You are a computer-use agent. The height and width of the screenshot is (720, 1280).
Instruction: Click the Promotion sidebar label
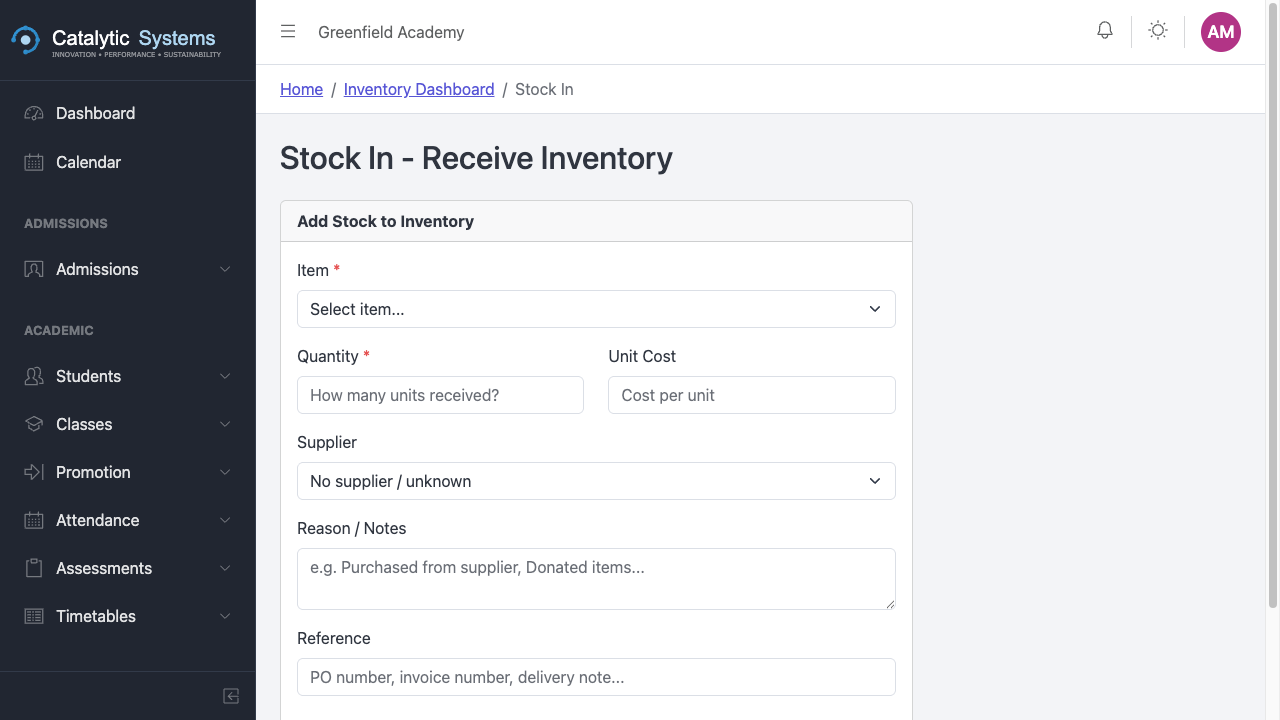tap(93, 472)
